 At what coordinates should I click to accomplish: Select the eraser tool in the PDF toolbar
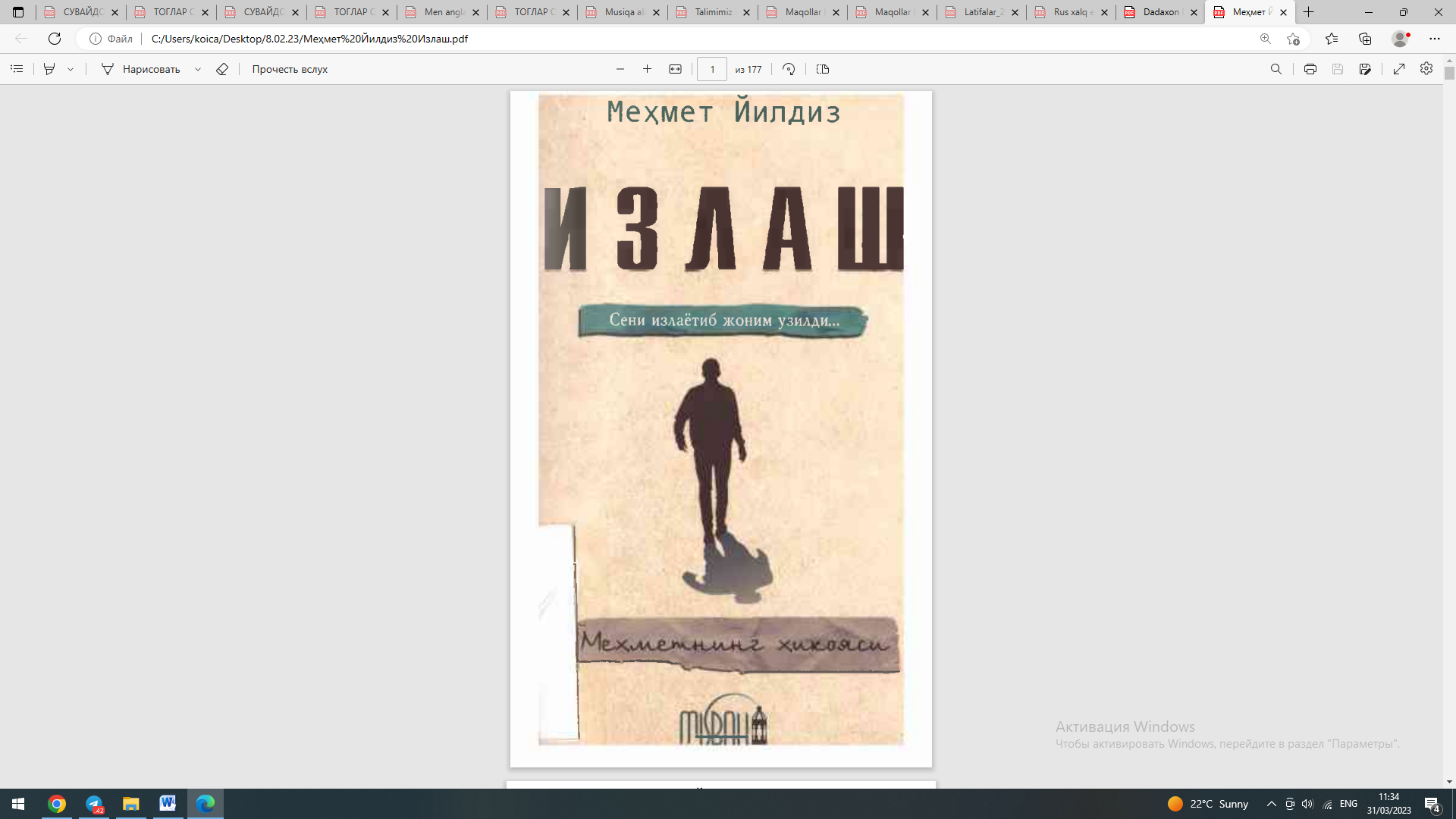(222, 69)
